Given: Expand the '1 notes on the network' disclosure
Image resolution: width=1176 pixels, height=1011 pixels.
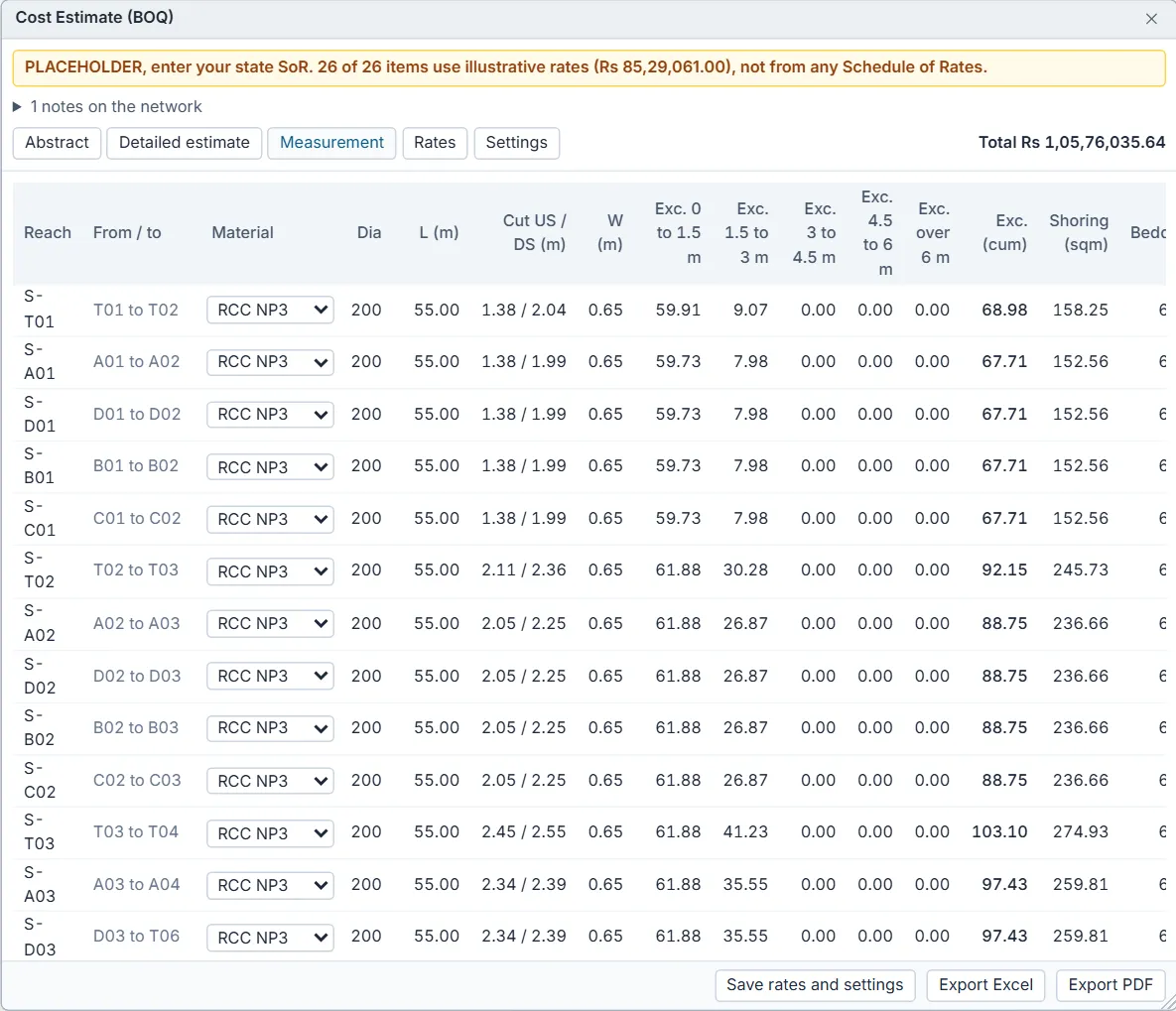Looking at the screenshot, I should click(108, 106).
